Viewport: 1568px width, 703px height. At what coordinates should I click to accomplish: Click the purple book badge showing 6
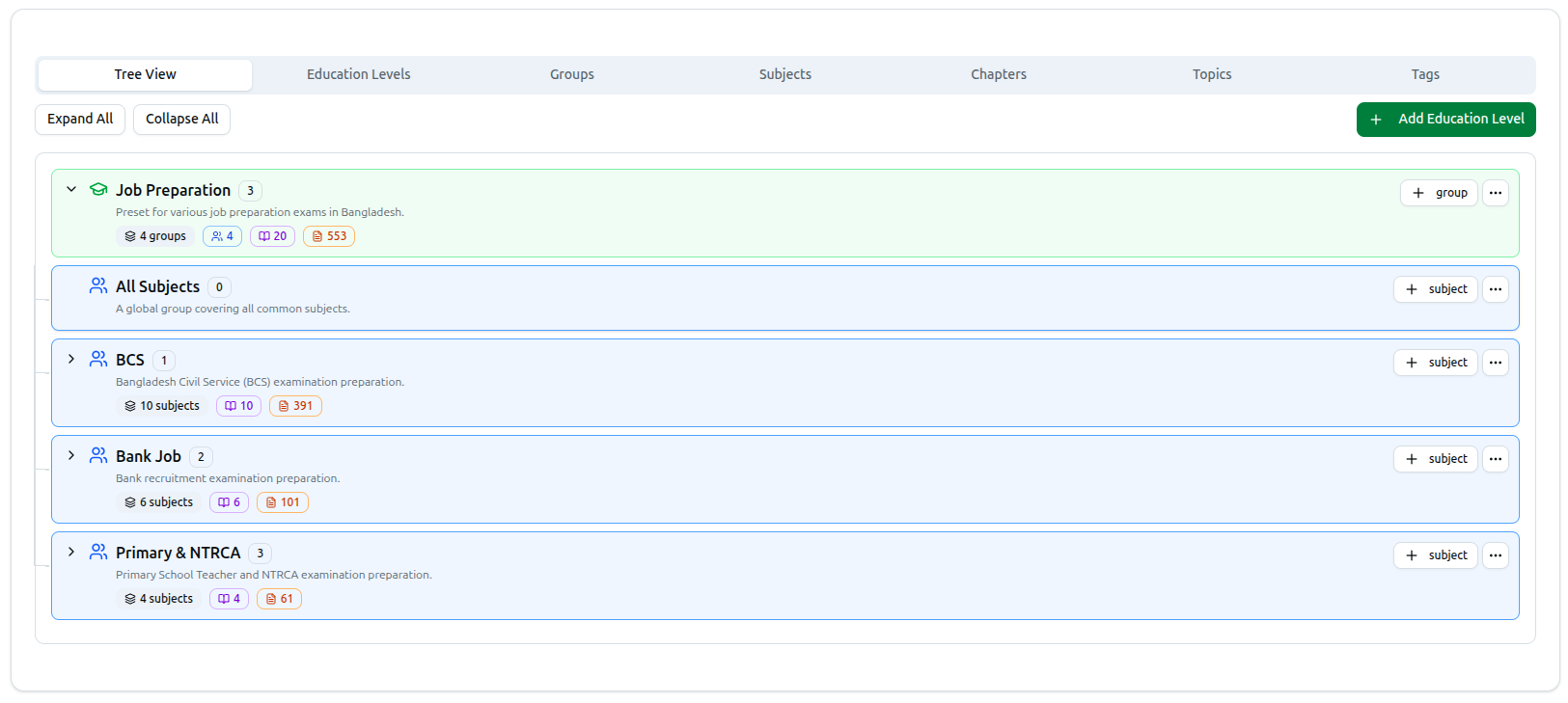[230, 502]
